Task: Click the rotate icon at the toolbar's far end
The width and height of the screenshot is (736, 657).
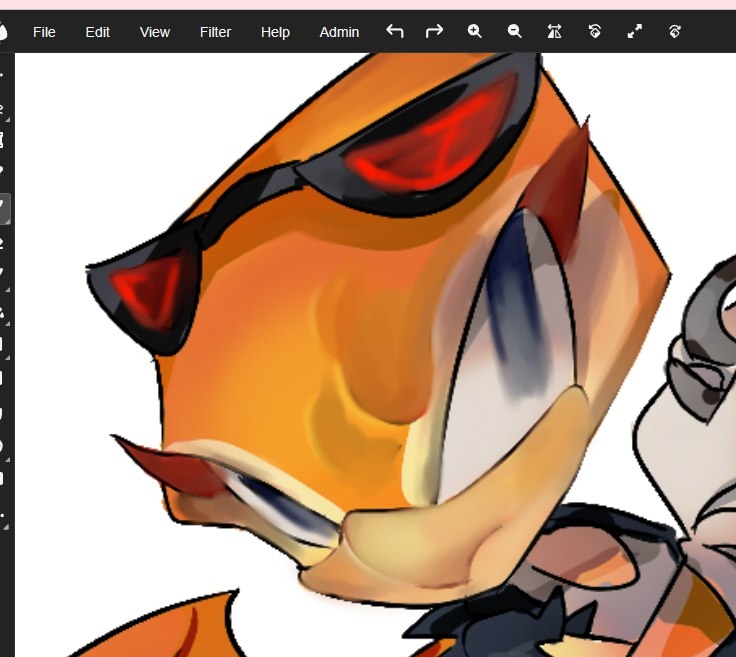Action: [x=675, y=32]
